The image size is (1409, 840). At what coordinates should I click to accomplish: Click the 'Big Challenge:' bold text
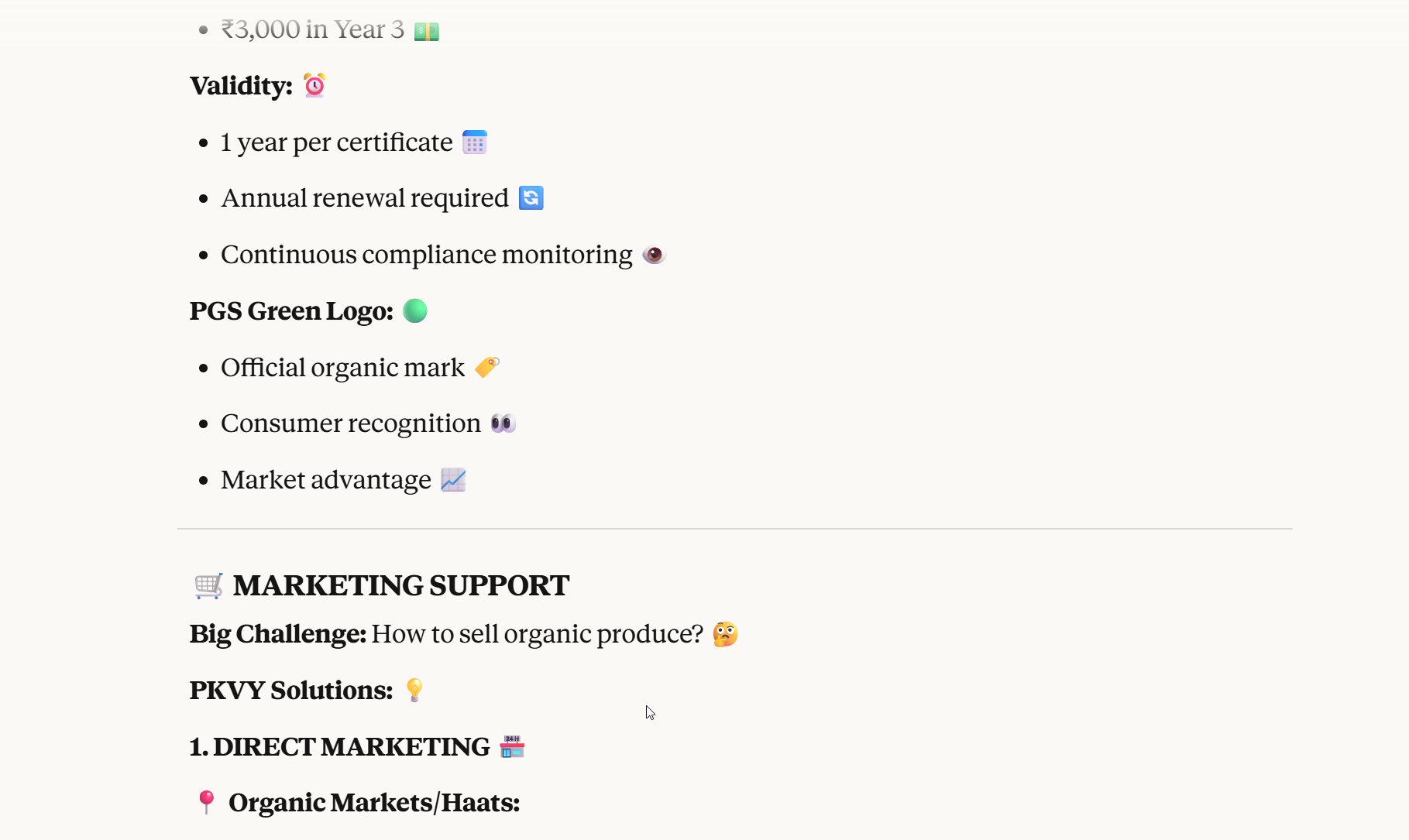tap(277, 634)
